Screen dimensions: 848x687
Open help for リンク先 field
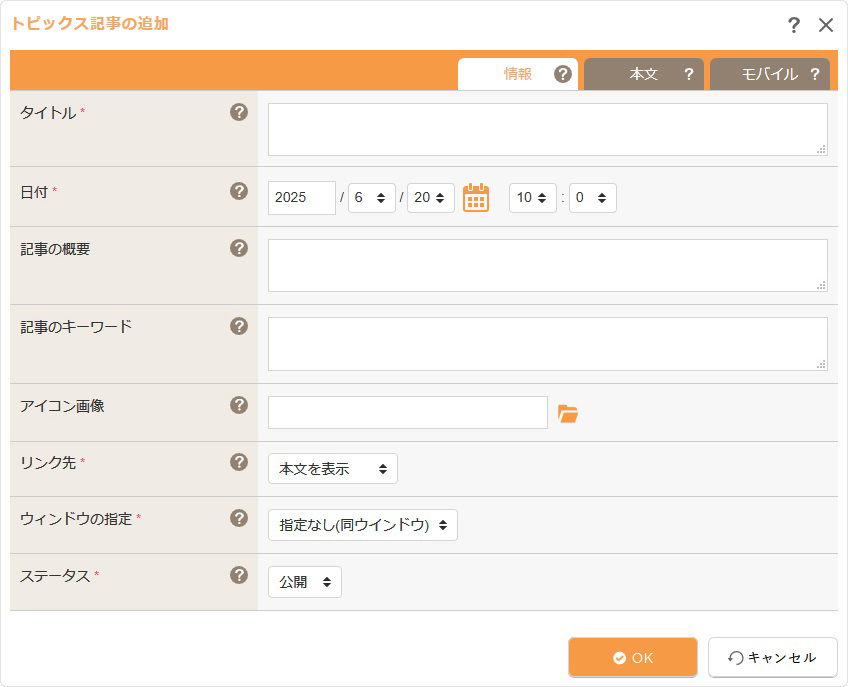click(x=239, y=463)
